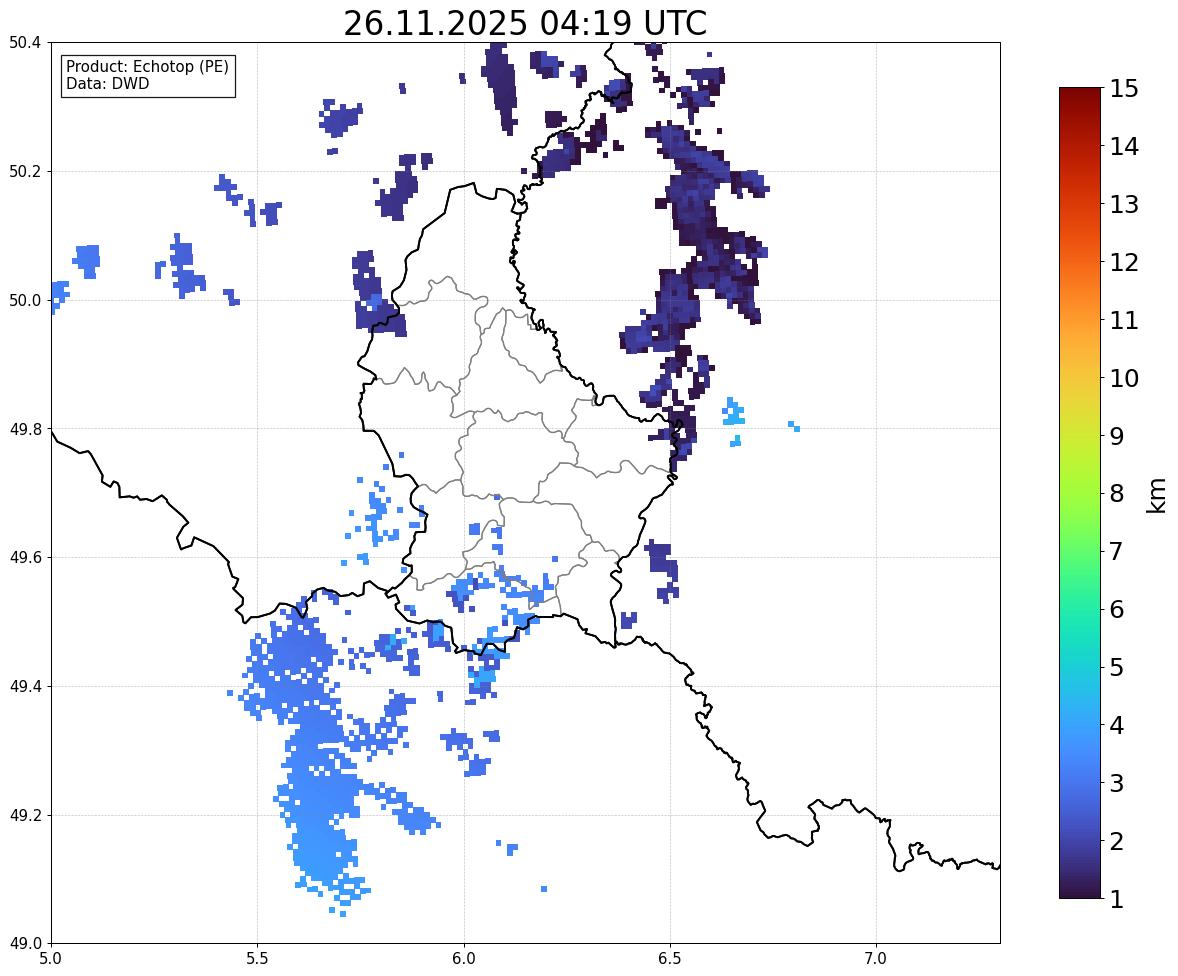The image size is (1178, 976).
Task: Click the longitude axis label 5.5
Action: (x=258, y=959)
